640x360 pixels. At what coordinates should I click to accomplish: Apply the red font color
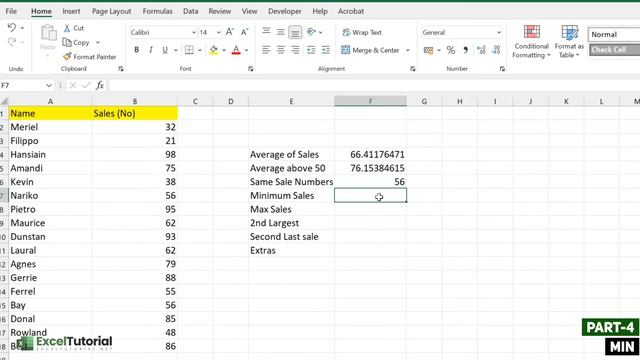[x=236, y=50]
